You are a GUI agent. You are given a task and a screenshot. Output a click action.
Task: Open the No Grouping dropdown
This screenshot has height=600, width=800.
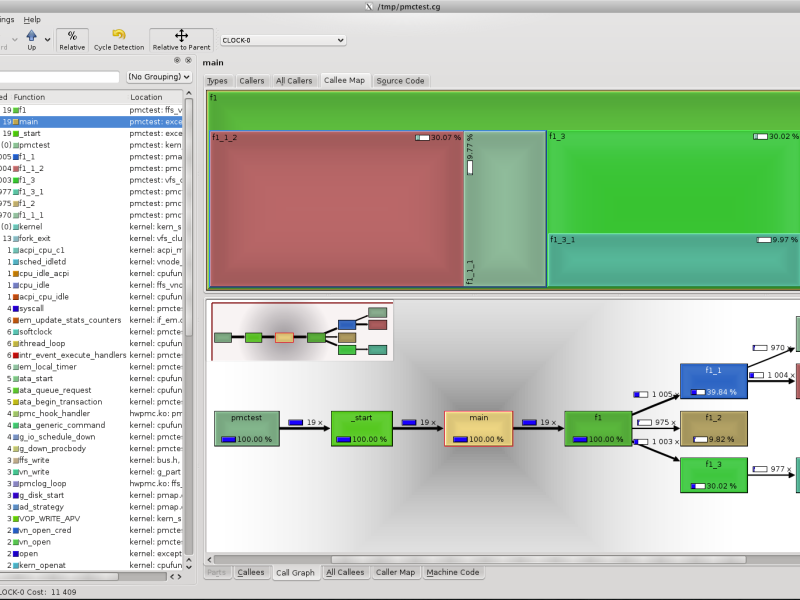159,77
